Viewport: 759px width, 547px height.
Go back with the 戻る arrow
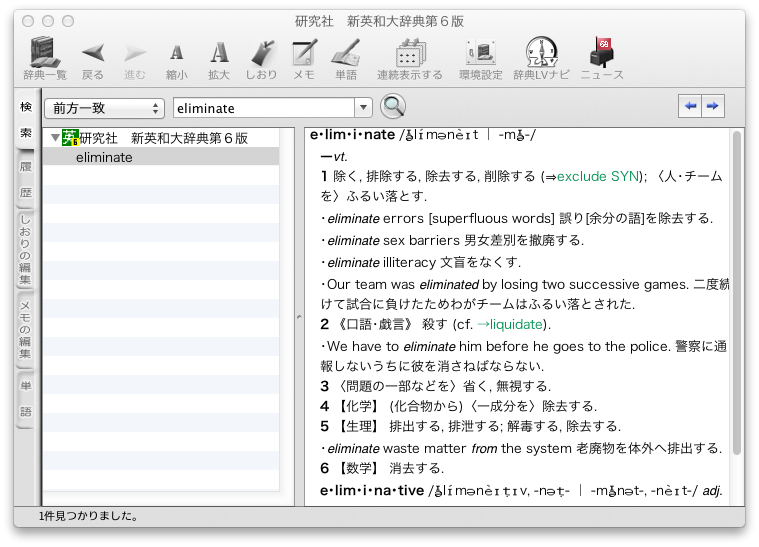93,59
